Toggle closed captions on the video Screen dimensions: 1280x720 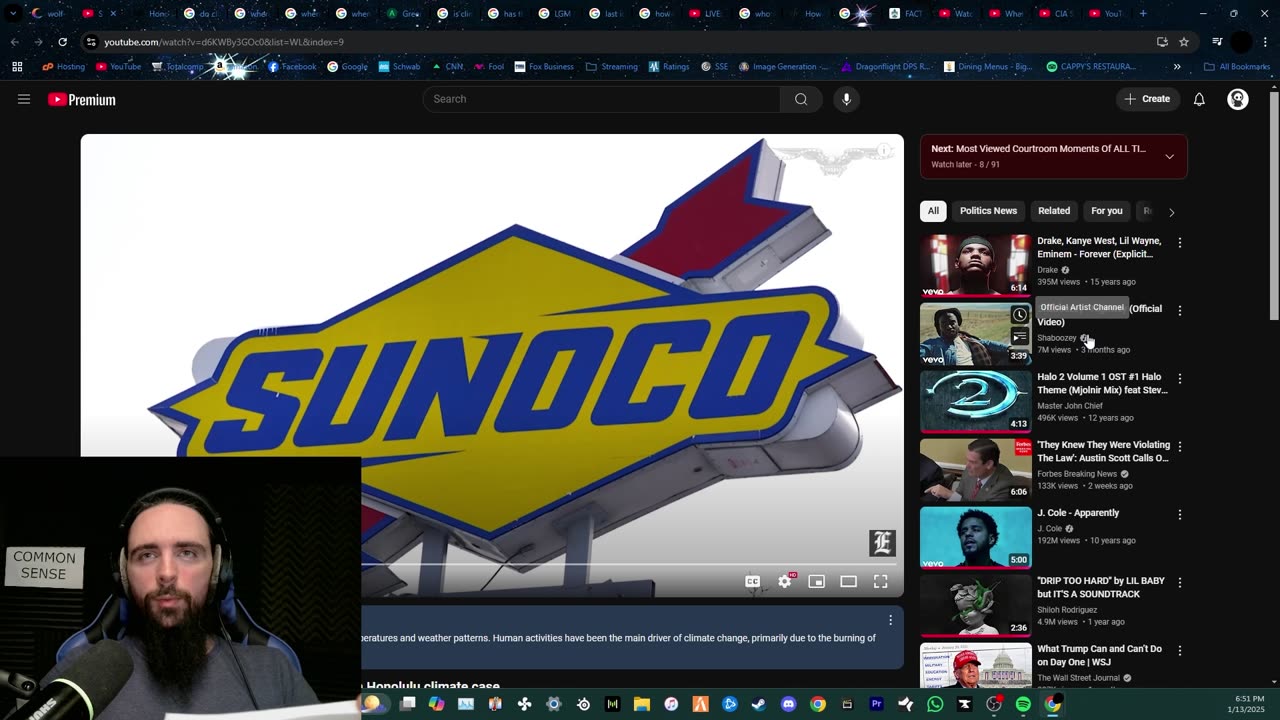pyautogui.click(x=753, y=581)
